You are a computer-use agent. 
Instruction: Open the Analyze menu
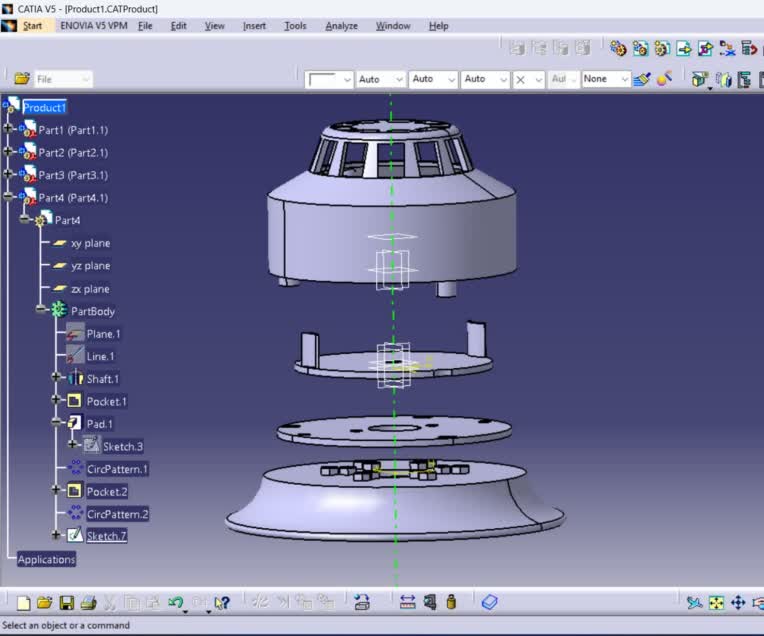pyautogui.click(x=341, y=26)
